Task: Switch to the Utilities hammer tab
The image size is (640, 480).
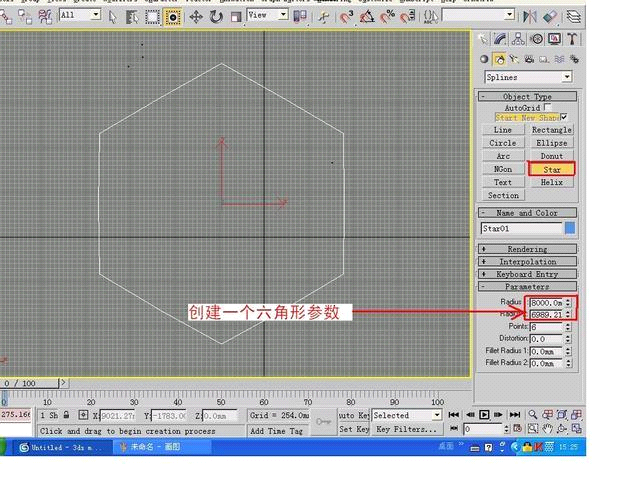Action: 572,39
